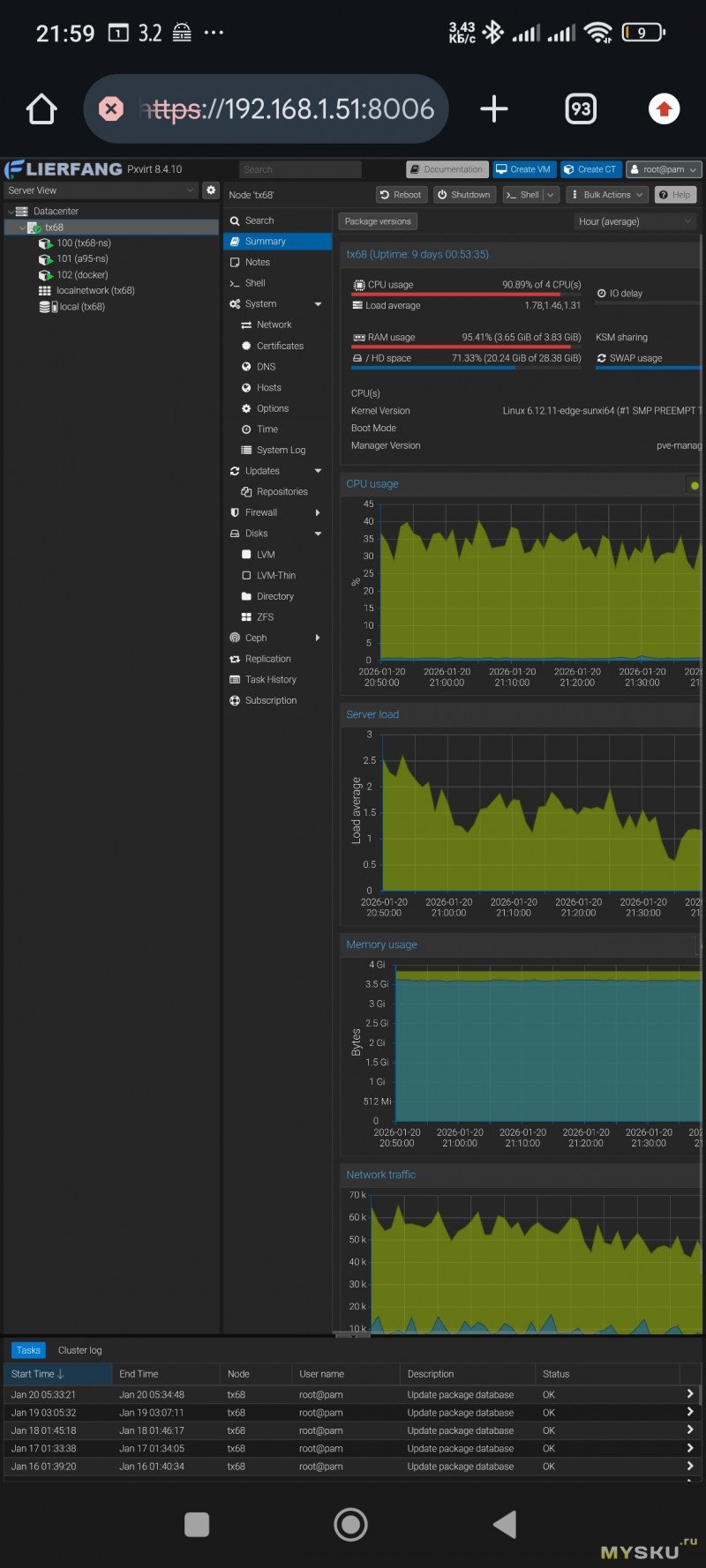Expand the Firewall submenu arrow
The image size is (706, 1568).
[x=318, y=512]
